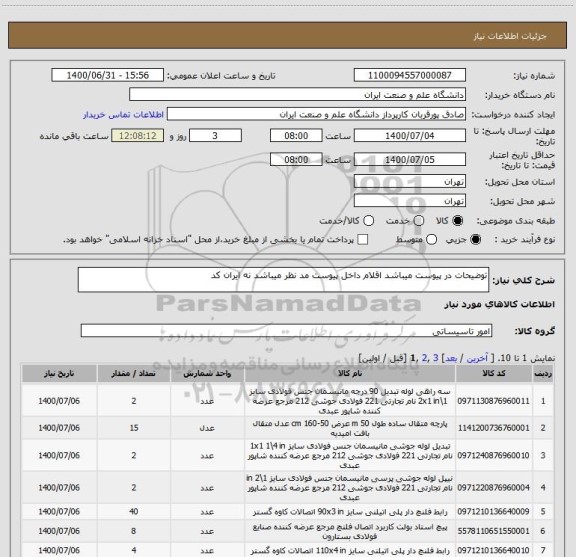Open the اطلاعات تماس خریدار link
This screenshot has height=557, width=576.
[123, 115]
